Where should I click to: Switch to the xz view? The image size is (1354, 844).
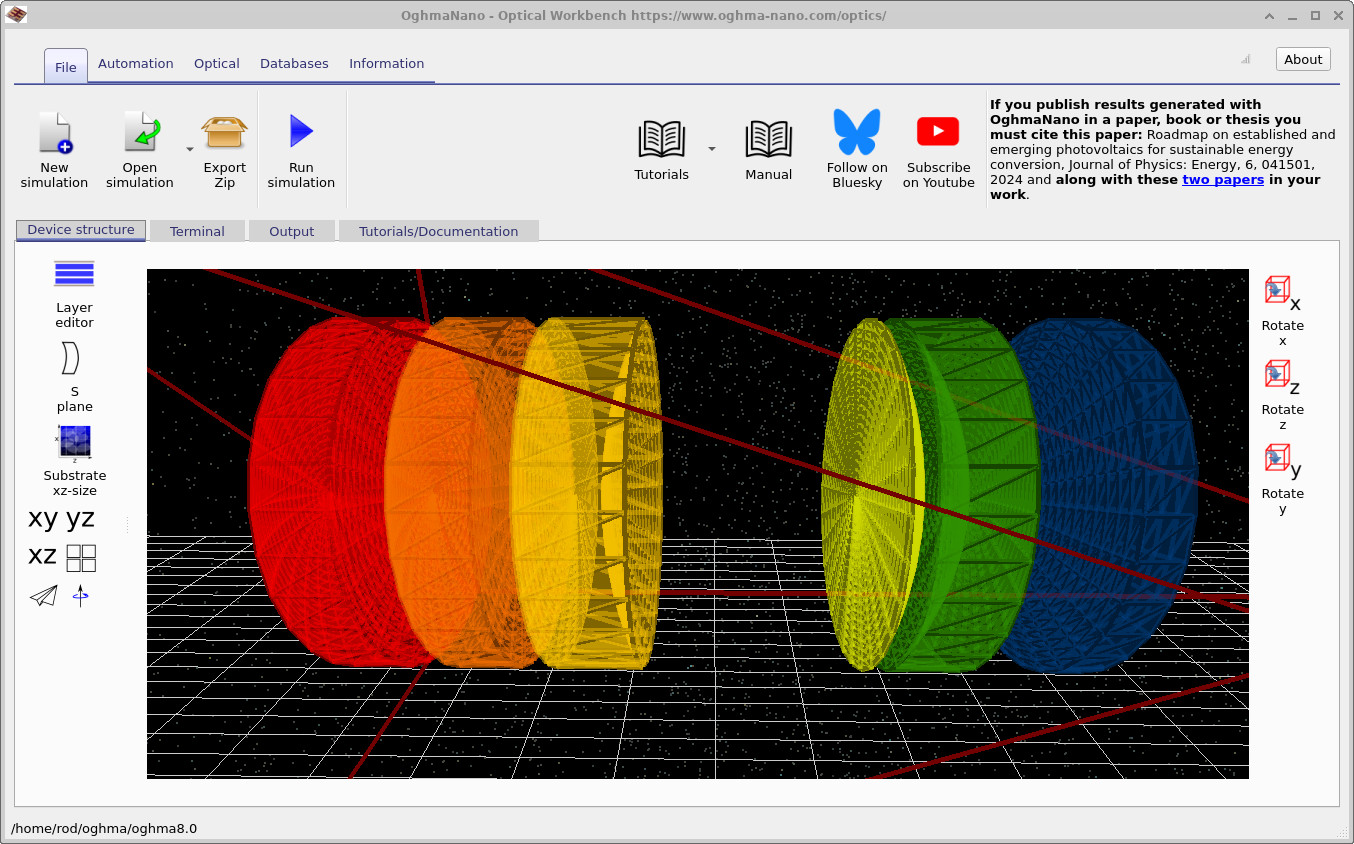pos(42,556)
